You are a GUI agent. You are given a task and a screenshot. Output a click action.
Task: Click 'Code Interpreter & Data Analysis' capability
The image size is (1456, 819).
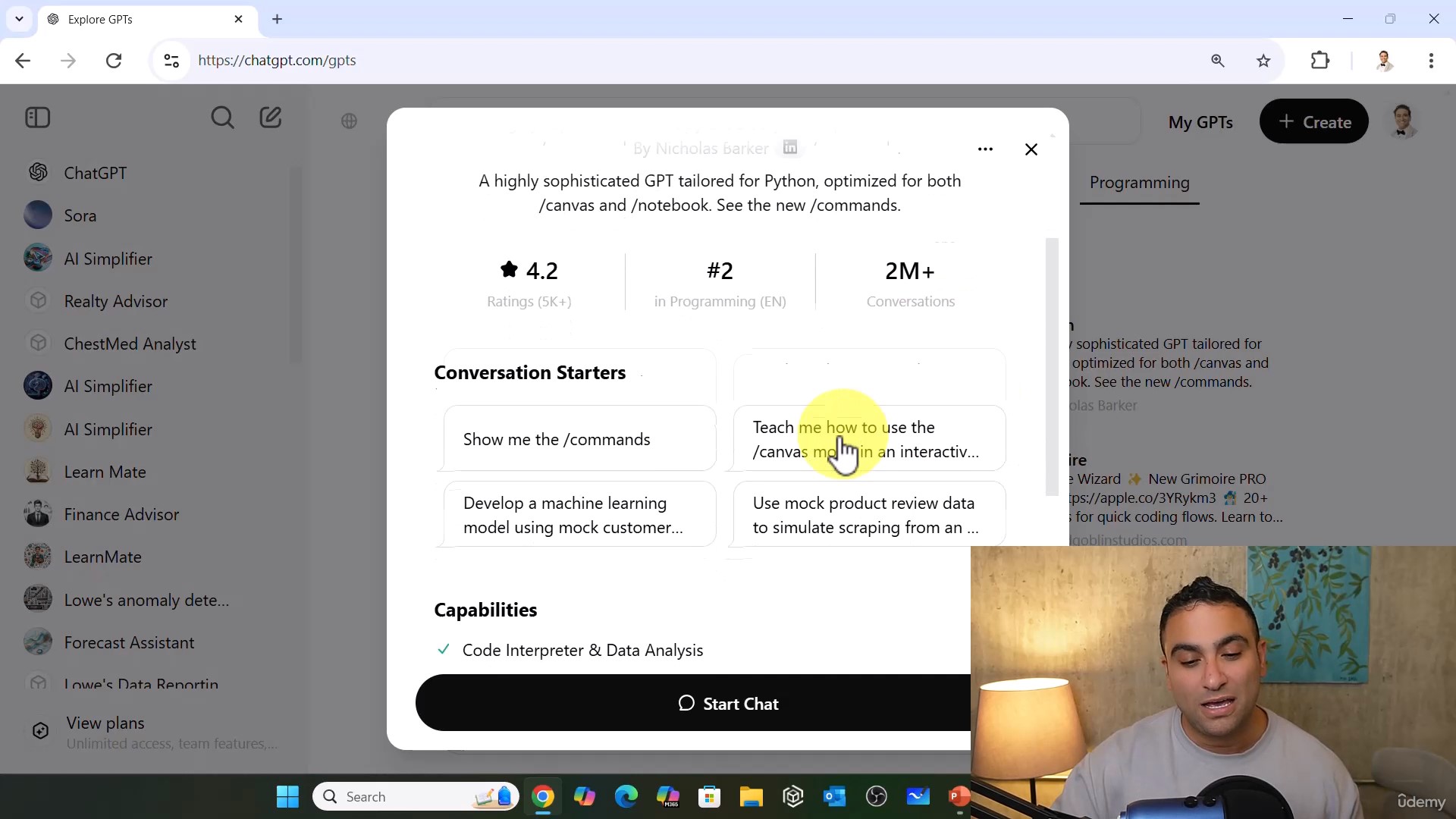(x=582, y=651)
